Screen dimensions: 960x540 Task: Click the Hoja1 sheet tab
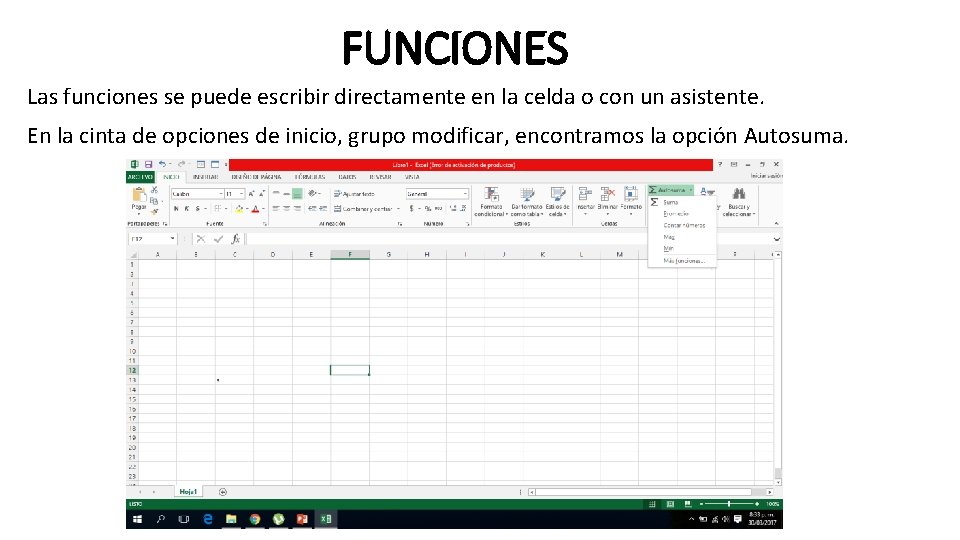pos(188,492)
